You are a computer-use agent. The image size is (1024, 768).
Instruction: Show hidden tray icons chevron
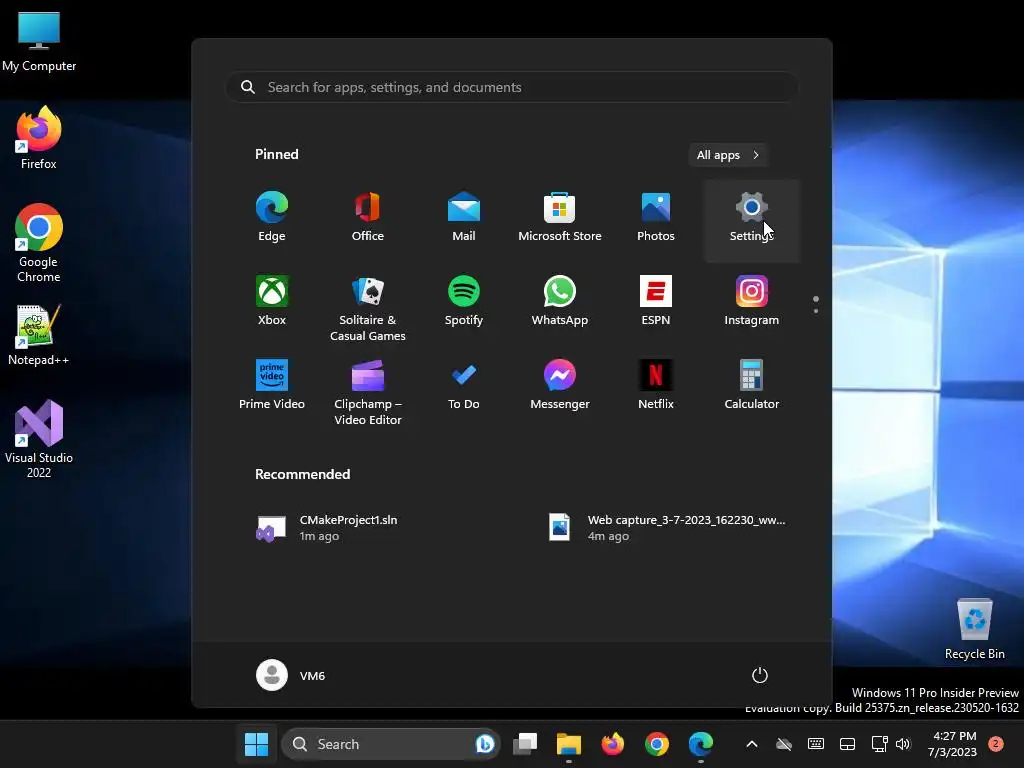(752, 744)
